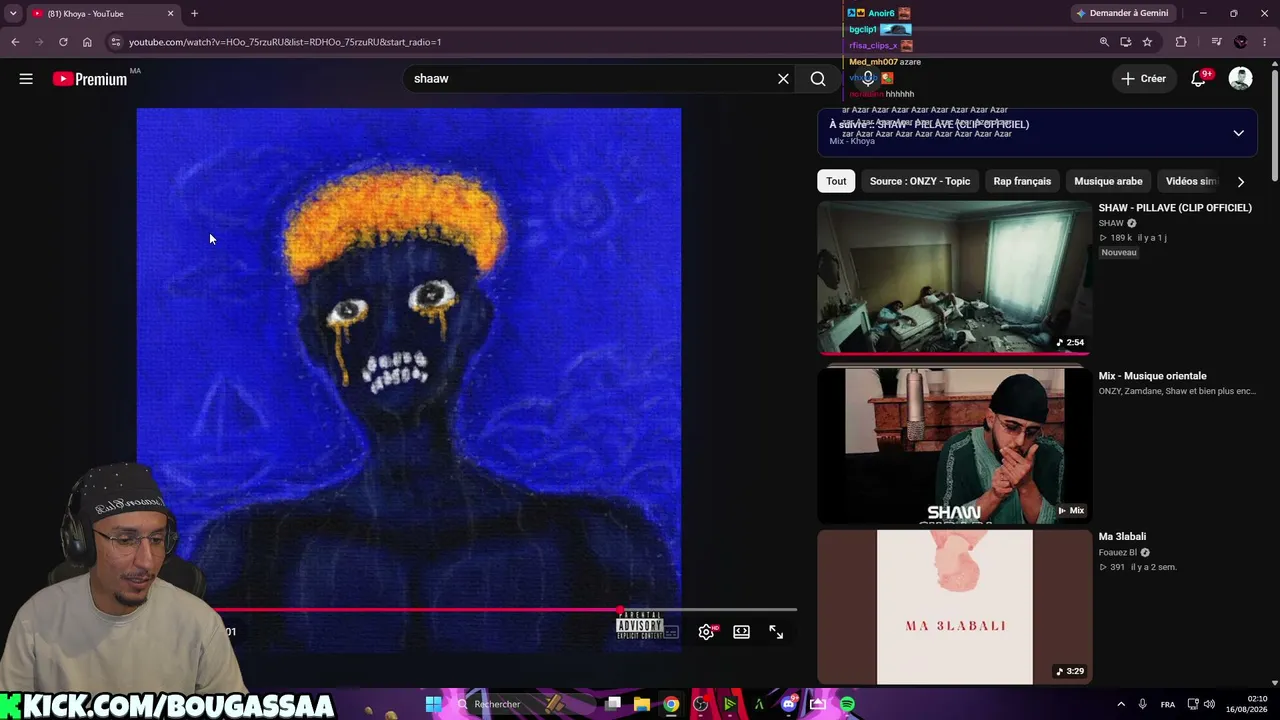1280x720 pixels.
Task: Click the "Demander à Gemini" button
Action: [x=1122, y=13]
